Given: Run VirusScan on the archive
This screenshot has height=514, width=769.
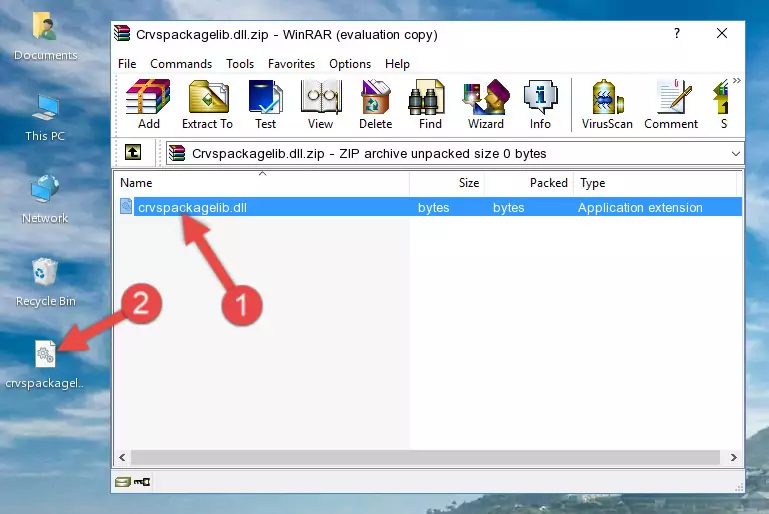Looking at the screenshot, I should [607, 104].
